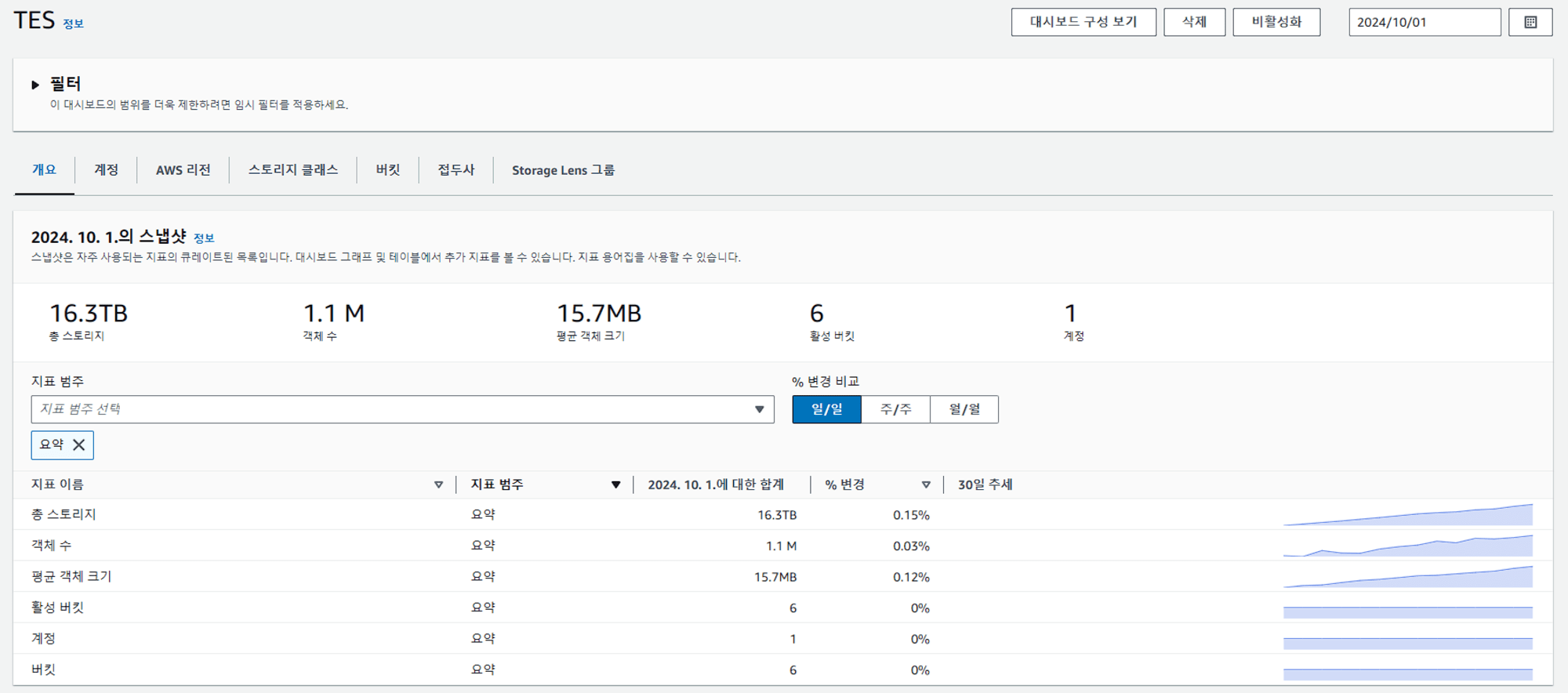Click the 0.03% change value
The width and height of the screenshot is (1568, 693).
tap(911, 546)
